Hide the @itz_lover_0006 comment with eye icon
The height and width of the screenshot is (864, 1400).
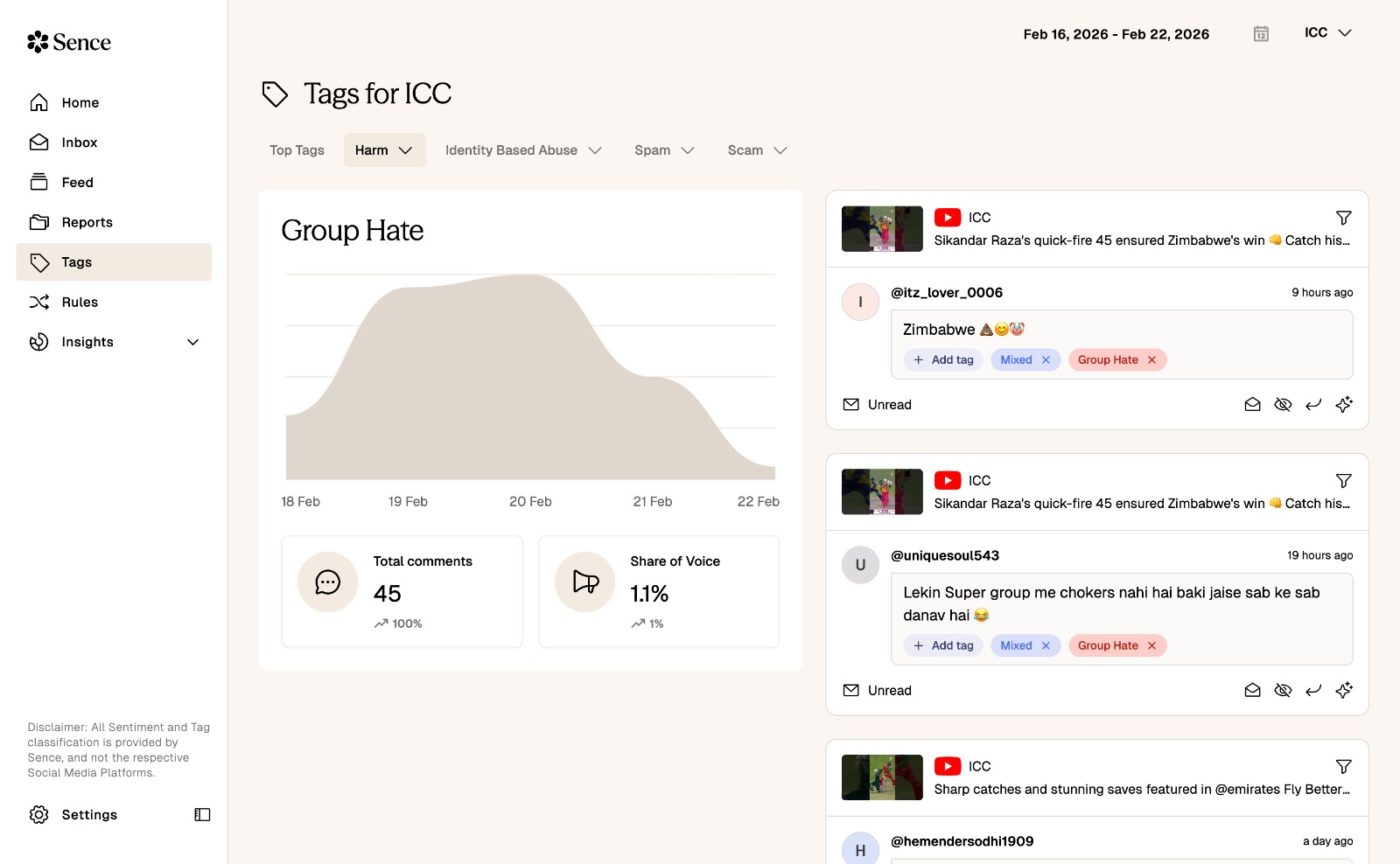pyautogui.click(x=1283, y=405)
